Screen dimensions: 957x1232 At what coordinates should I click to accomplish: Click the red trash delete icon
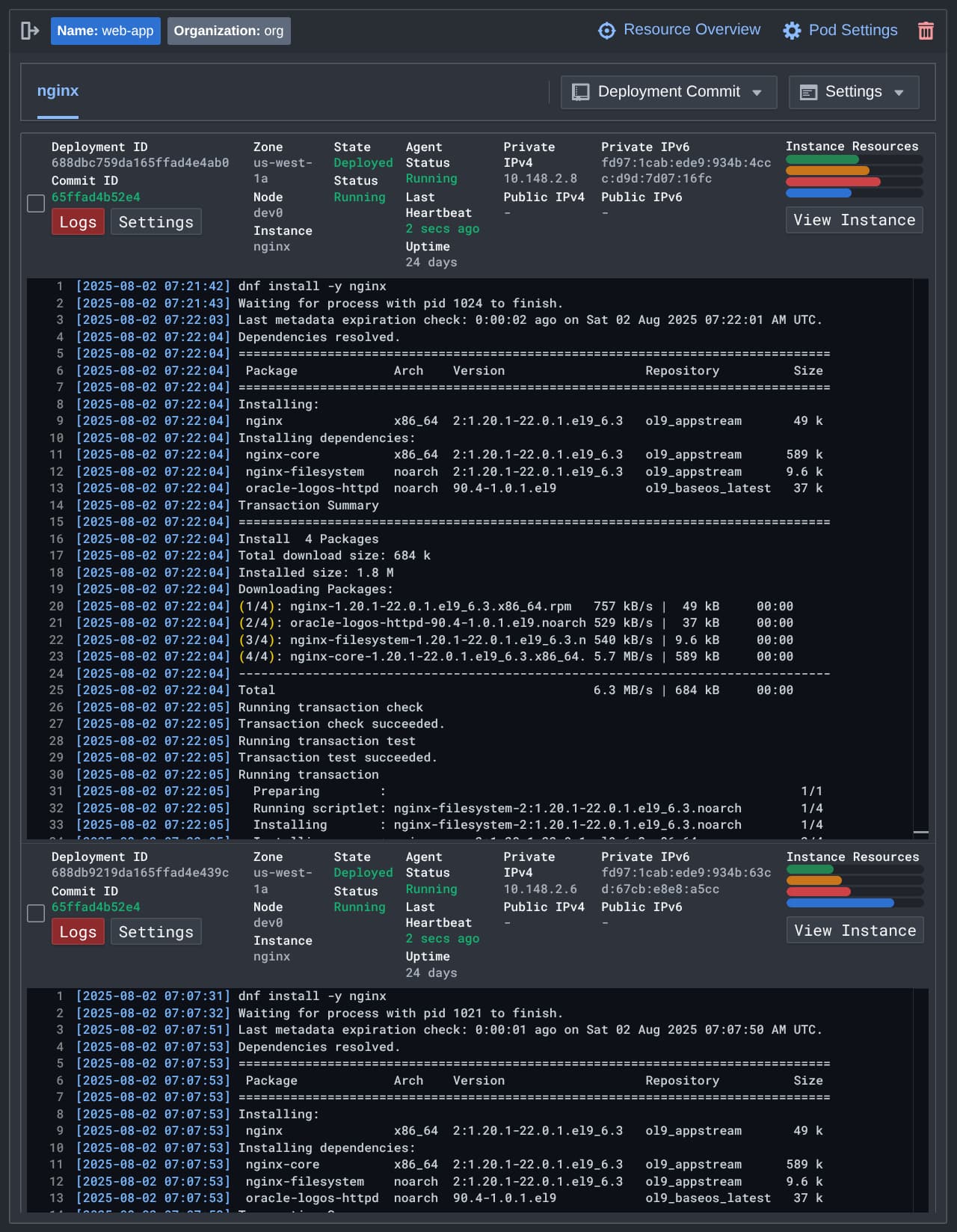click(926, 31)
